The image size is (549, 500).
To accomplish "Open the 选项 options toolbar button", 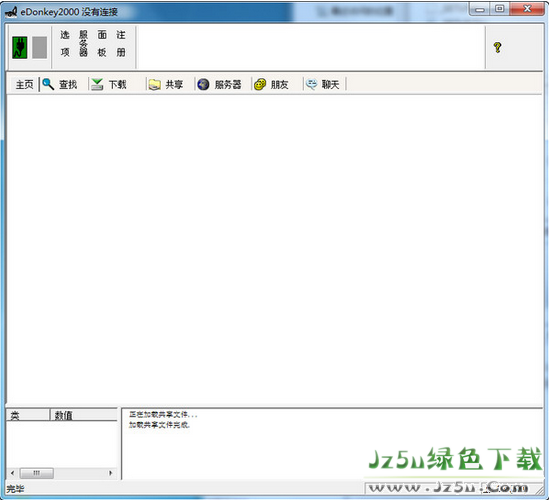I will click(x=65, y=44).
